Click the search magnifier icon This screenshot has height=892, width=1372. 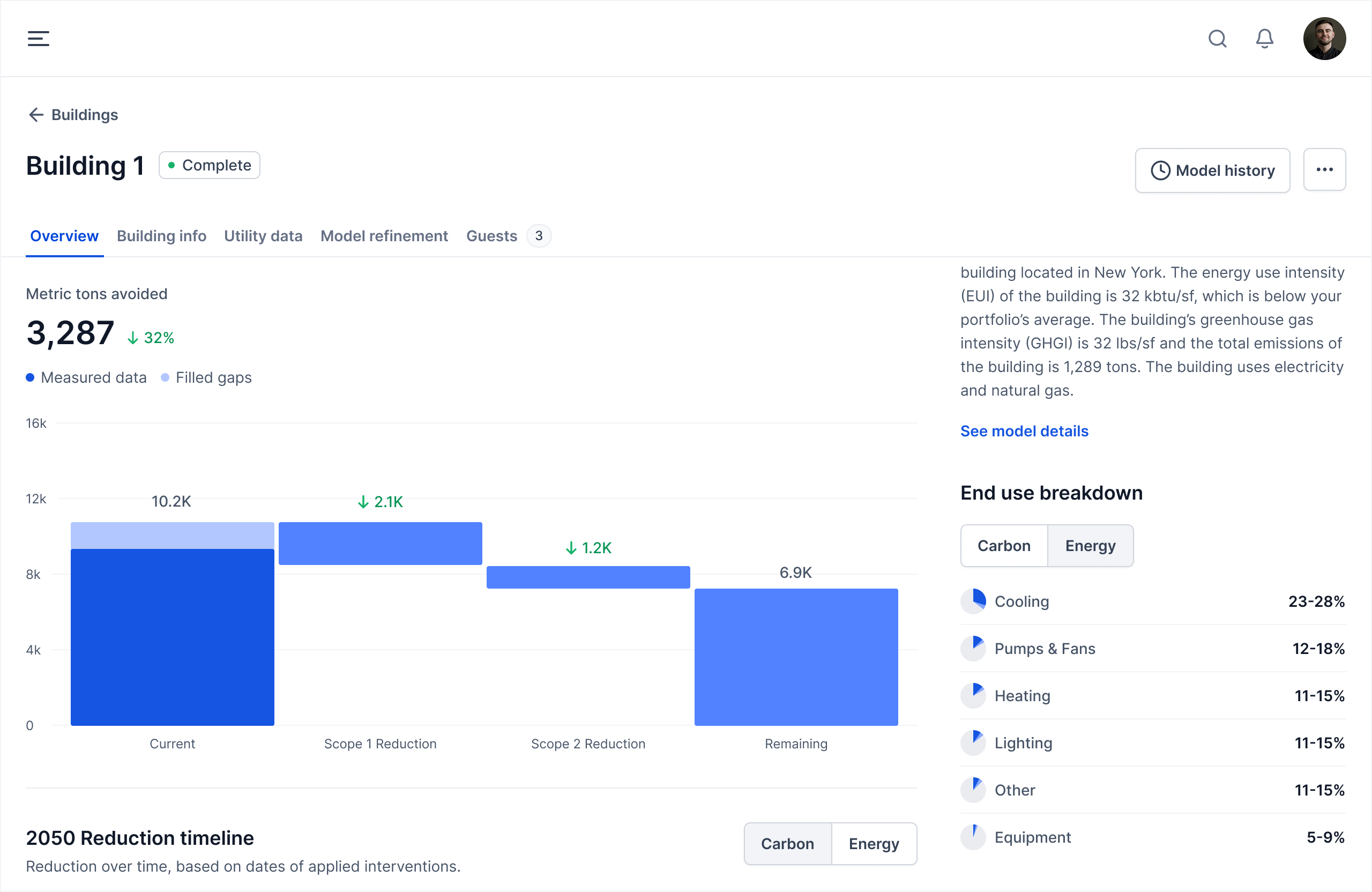[1217, 39]
